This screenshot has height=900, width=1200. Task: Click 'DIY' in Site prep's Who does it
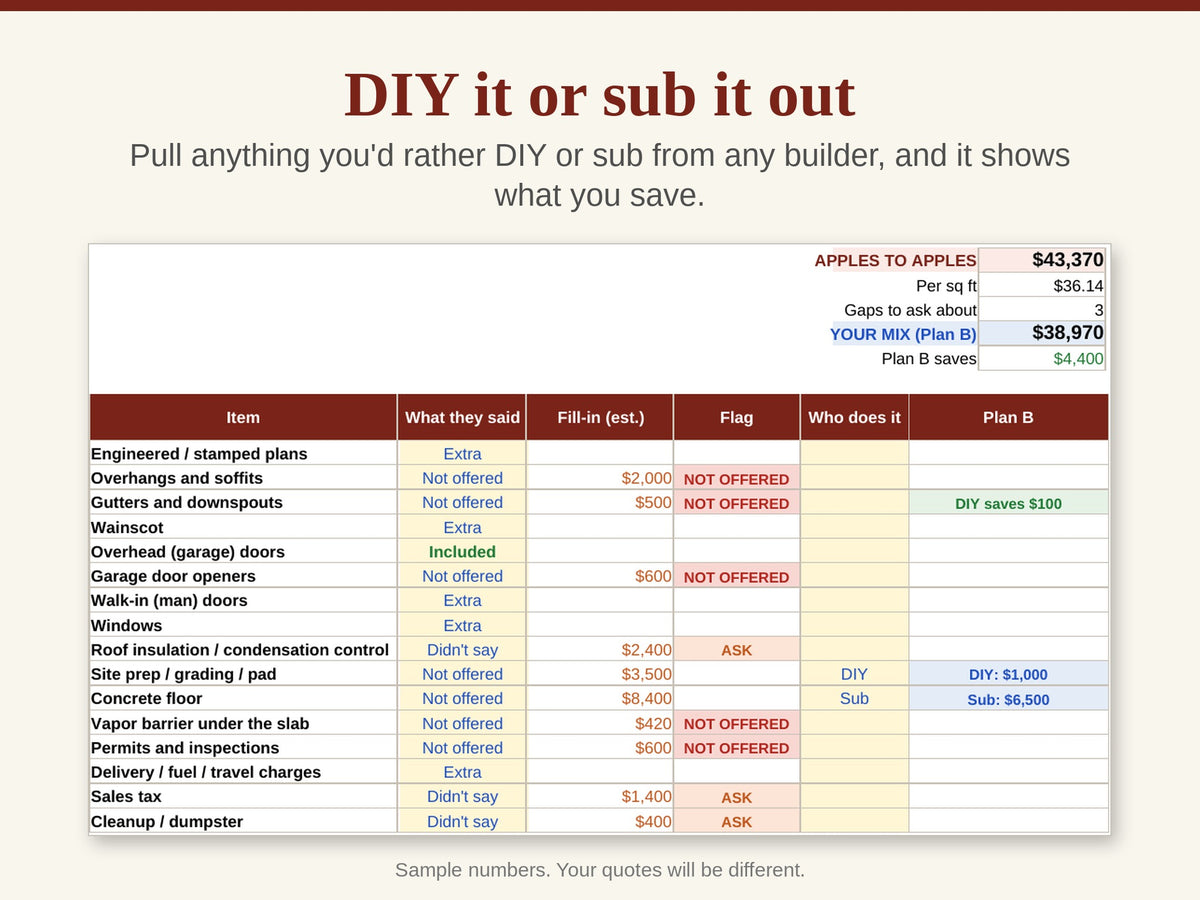(854, 674)
